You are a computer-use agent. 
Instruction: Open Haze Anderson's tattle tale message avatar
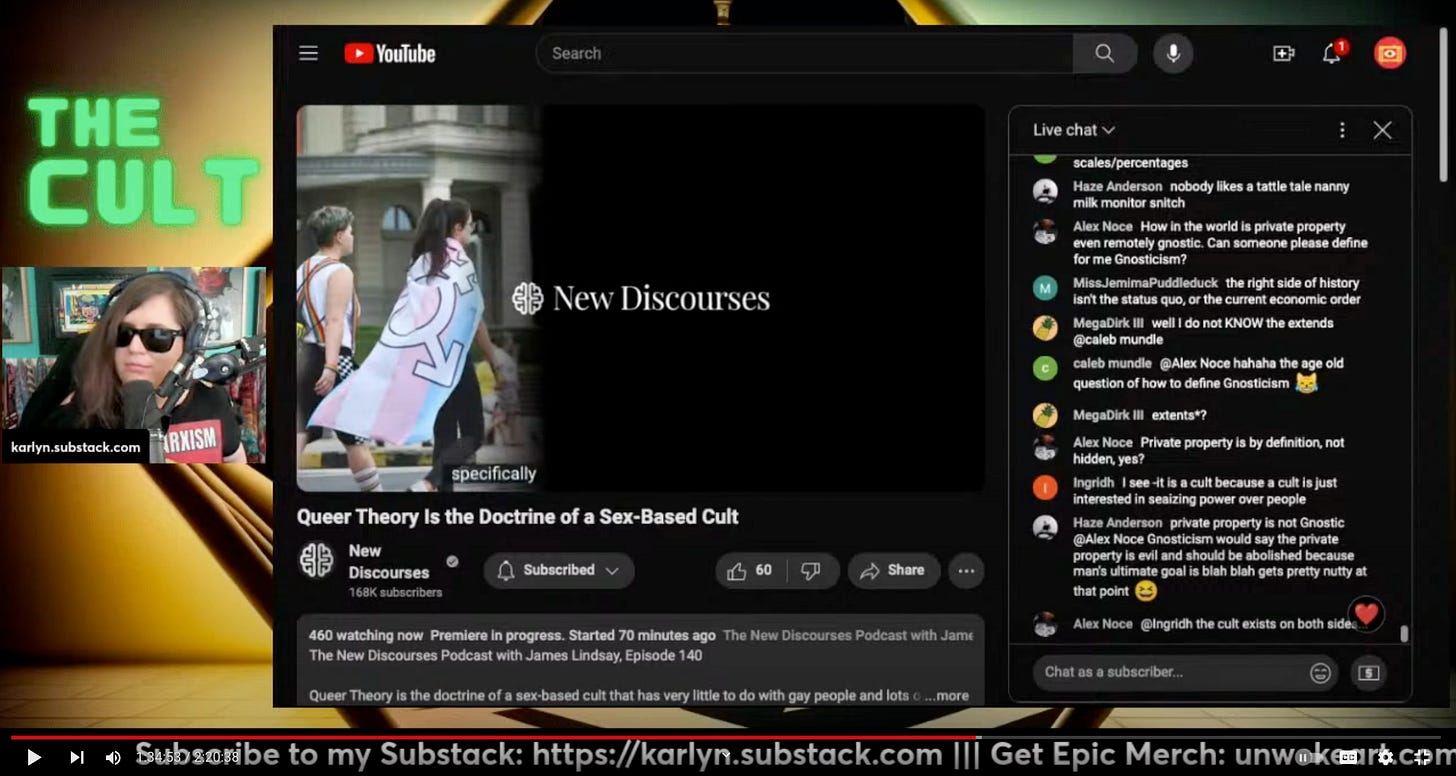point(1045,192)
